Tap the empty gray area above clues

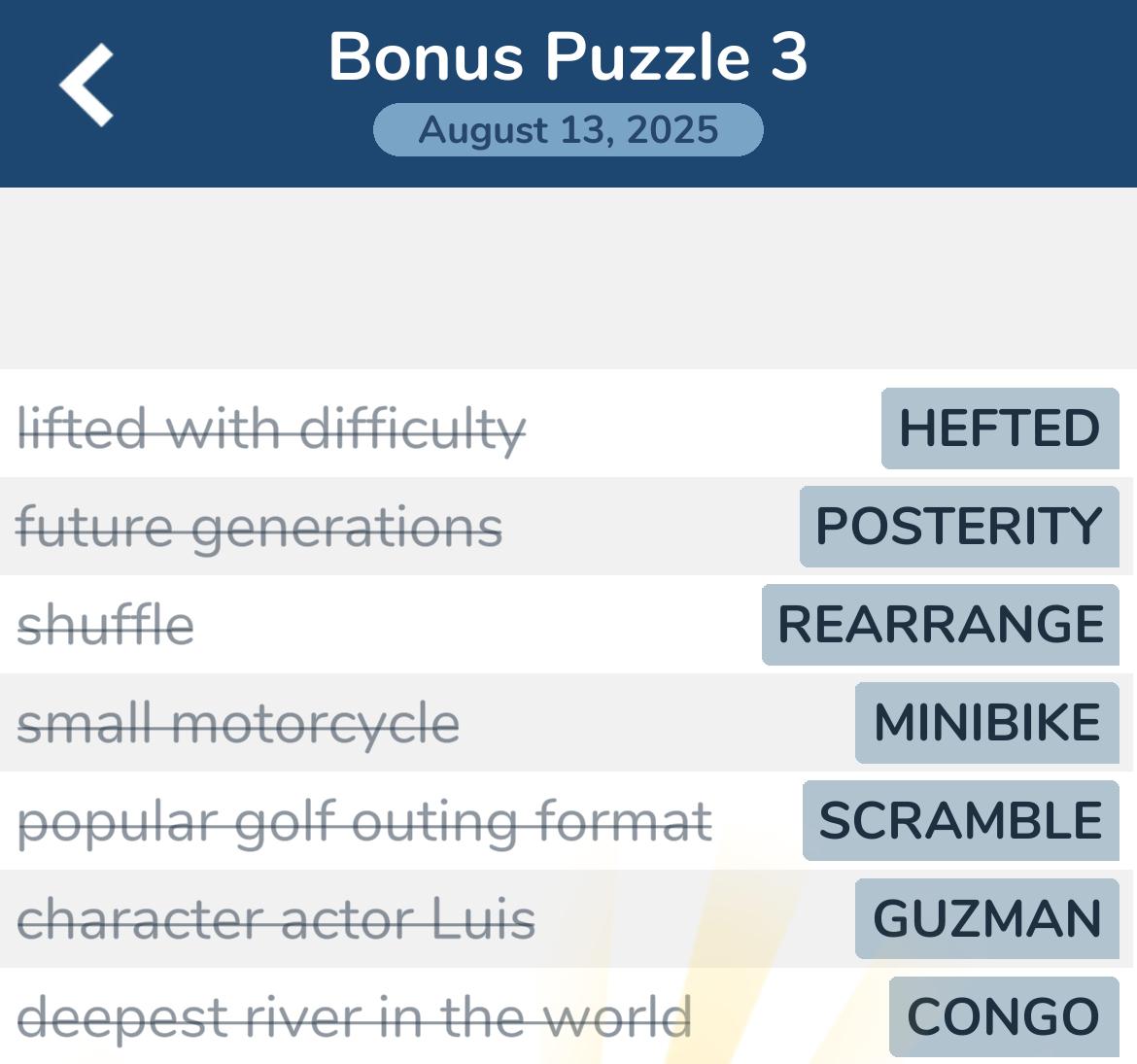point(568,278)
